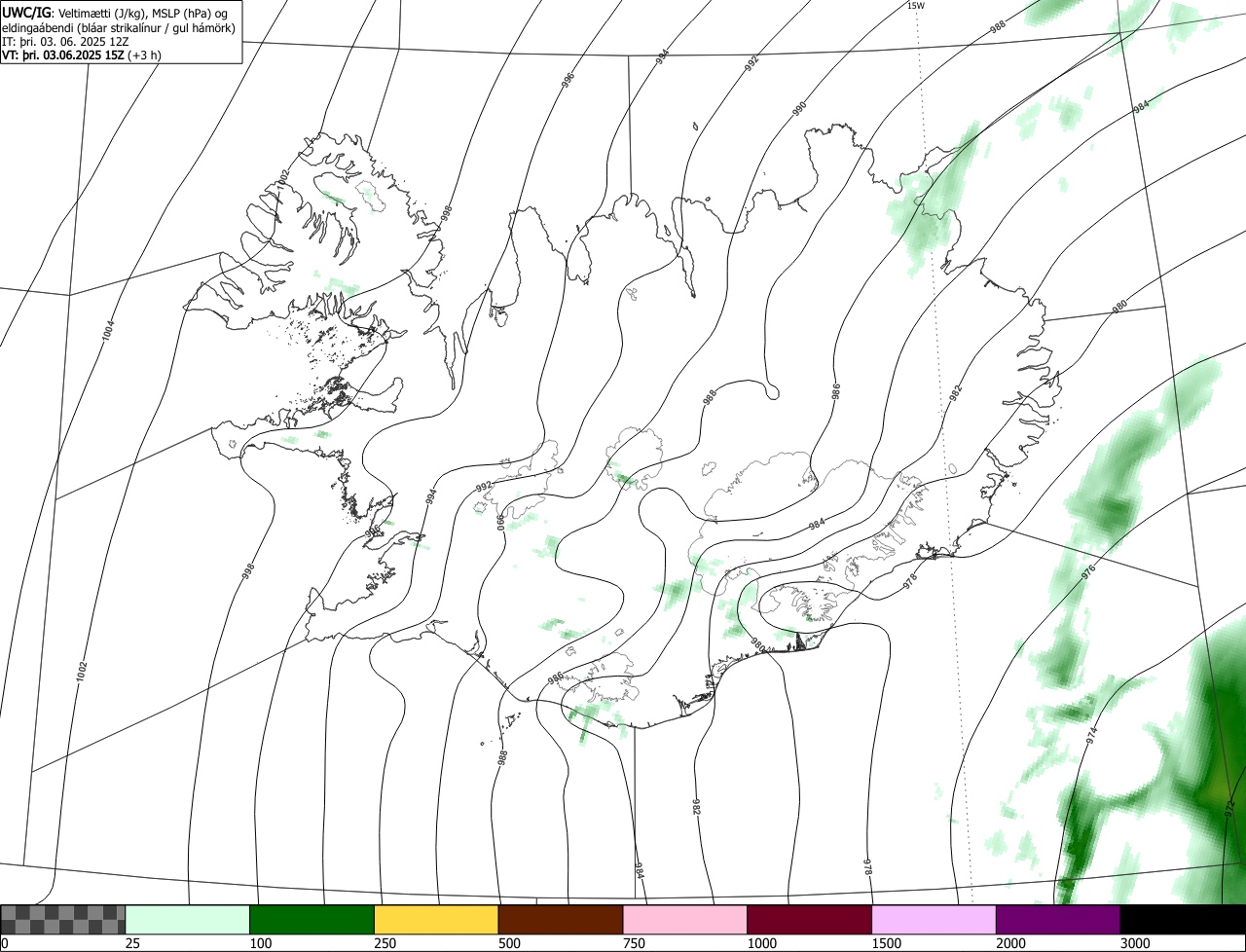Click the "15W" longitude label
The width and height of the screenshot is (1246, 952).
(x=915, y=6)
